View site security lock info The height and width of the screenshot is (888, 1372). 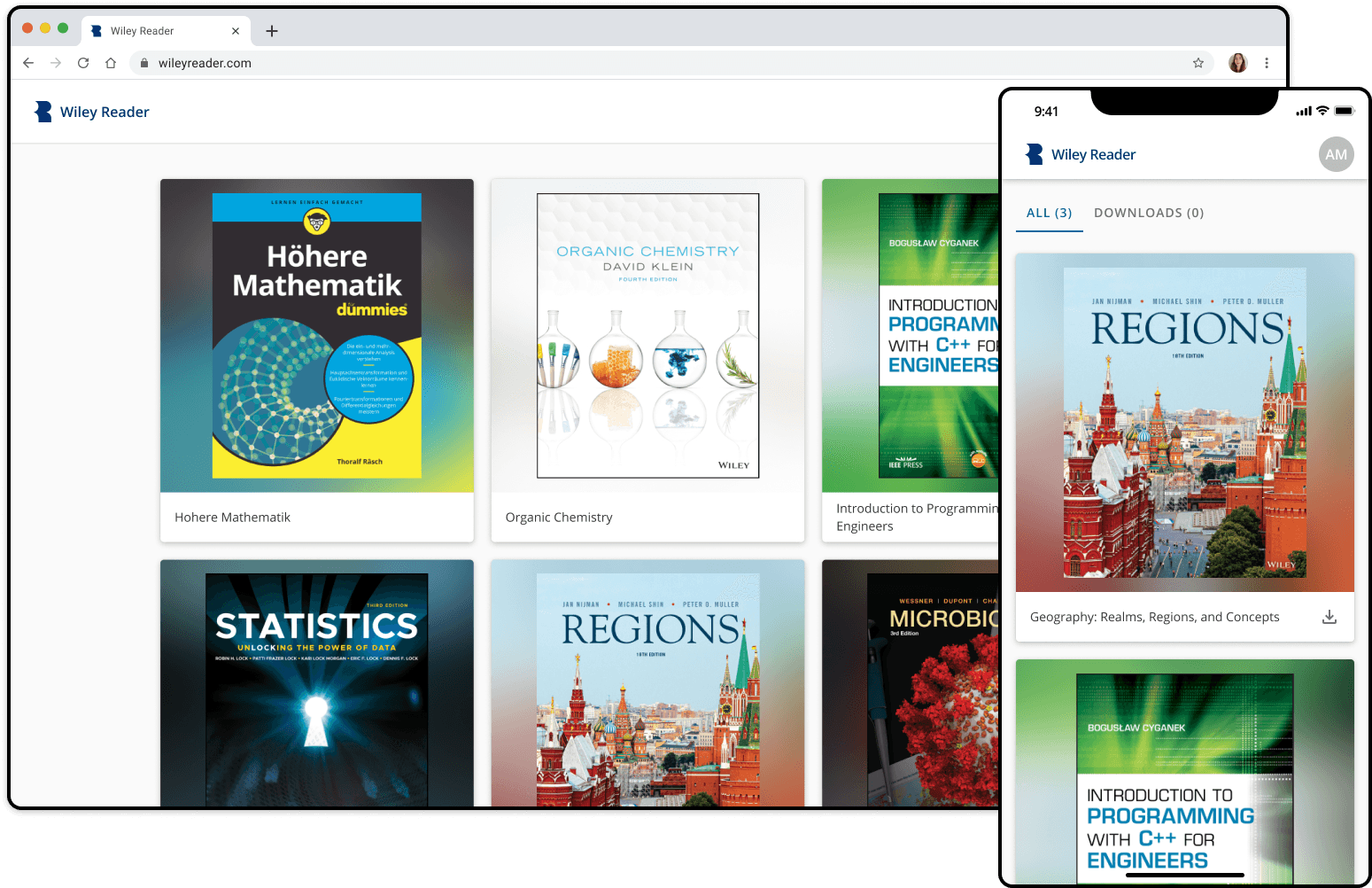[144, 63]
